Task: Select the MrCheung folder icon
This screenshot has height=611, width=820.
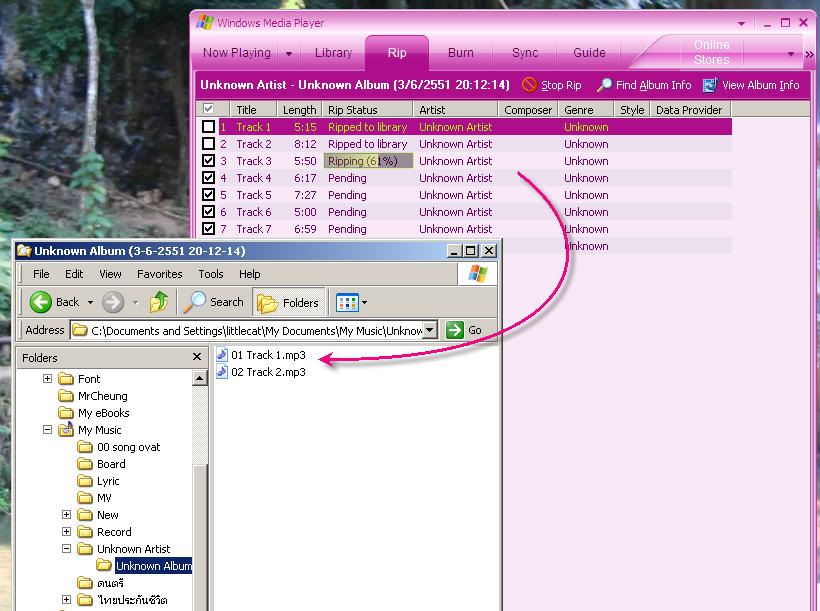Action: pos(66,395)
